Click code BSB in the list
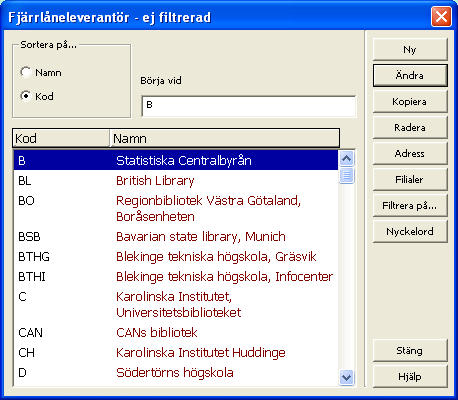 (x=29, y=237)
